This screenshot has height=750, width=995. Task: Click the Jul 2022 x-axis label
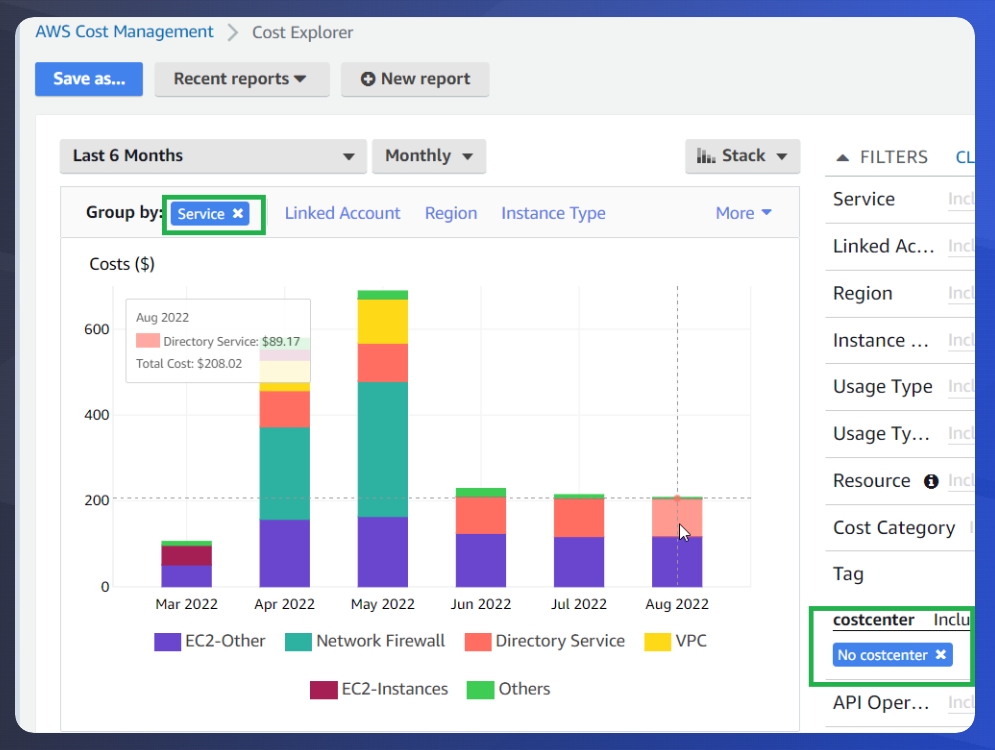pyautogui.click(x=579, y=604)
